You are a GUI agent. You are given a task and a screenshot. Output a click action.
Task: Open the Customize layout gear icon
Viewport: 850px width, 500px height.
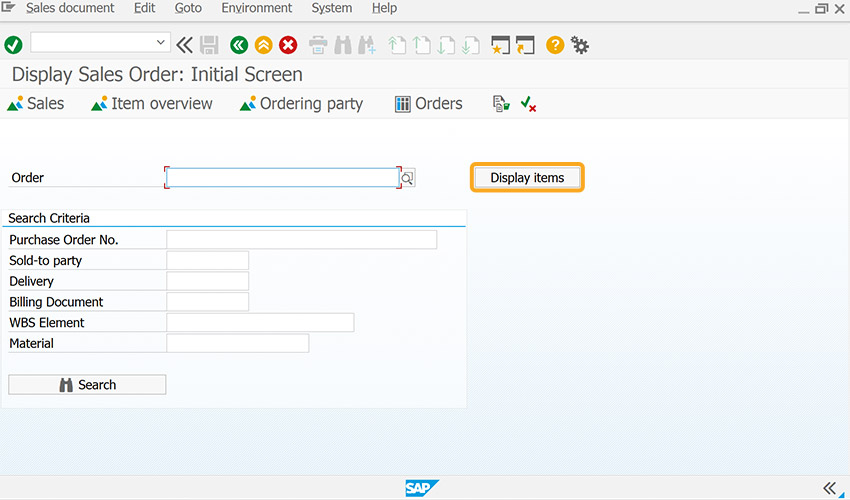(580, 46)
